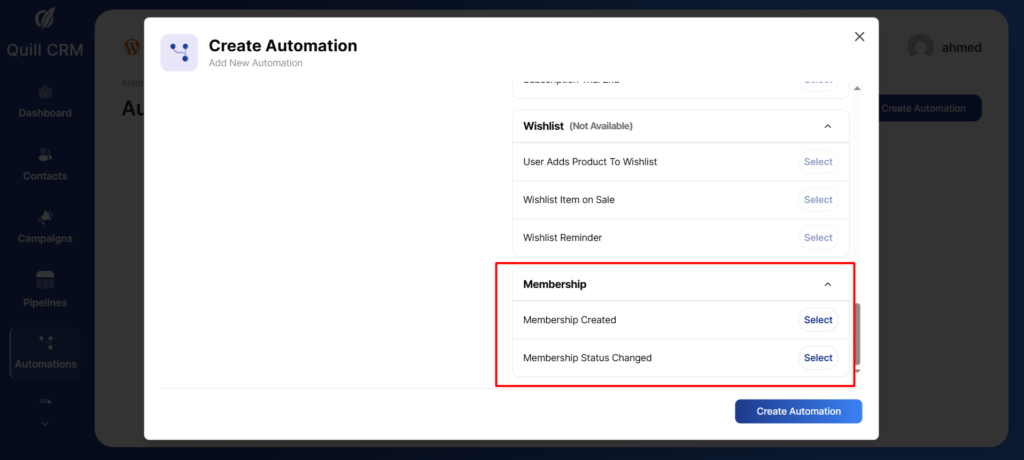Click the Quill CRM feather logo
Image resolution: width=1024 pixels, height=460 pixels.
[45, 20]
